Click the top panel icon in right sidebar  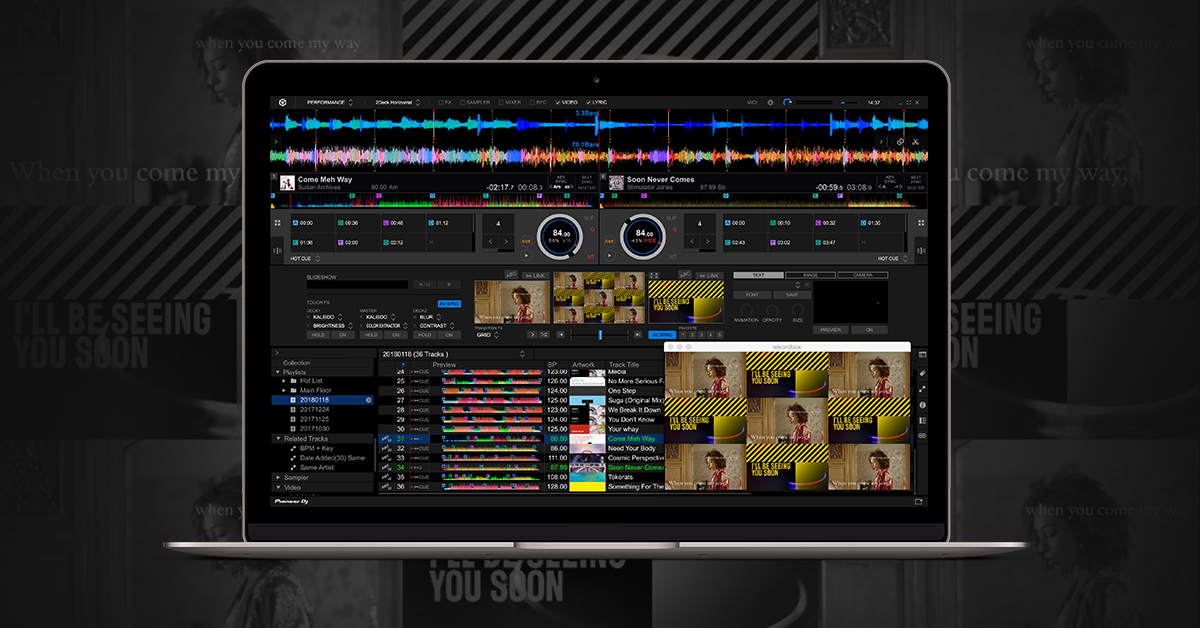922,355
